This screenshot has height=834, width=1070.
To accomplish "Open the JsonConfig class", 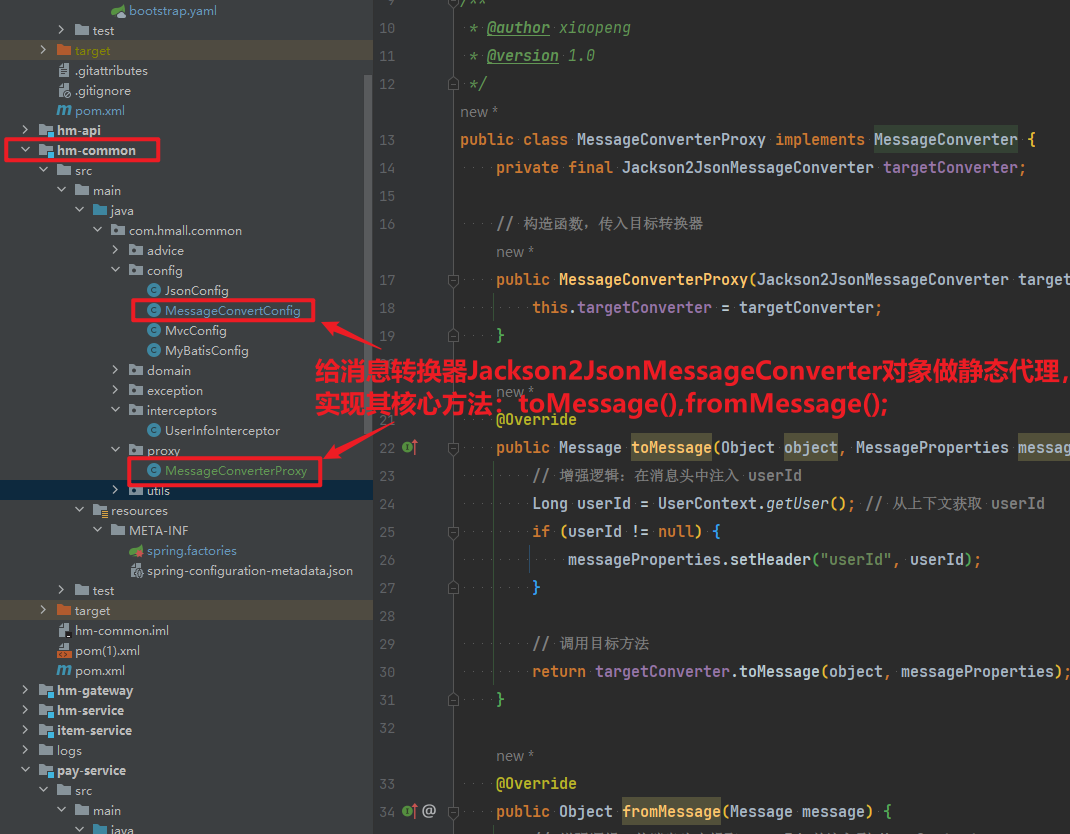I will (x=196, y=291).
